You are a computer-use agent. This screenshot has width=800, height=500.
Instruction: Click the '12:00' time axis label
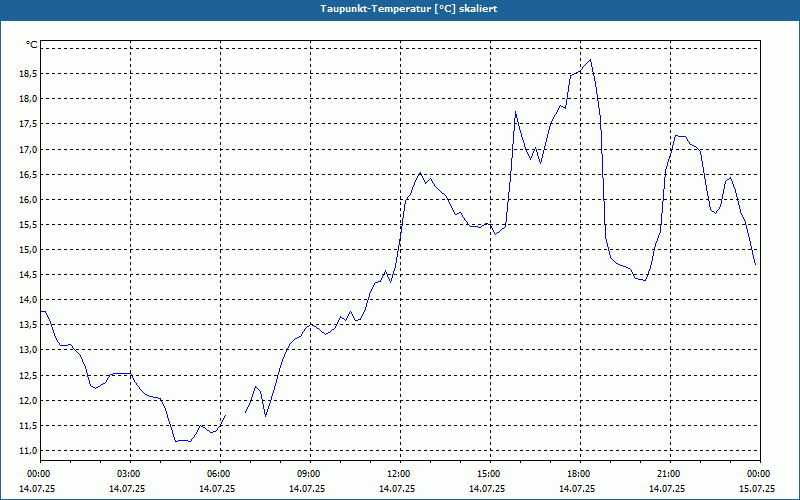[x=400, y=474]
